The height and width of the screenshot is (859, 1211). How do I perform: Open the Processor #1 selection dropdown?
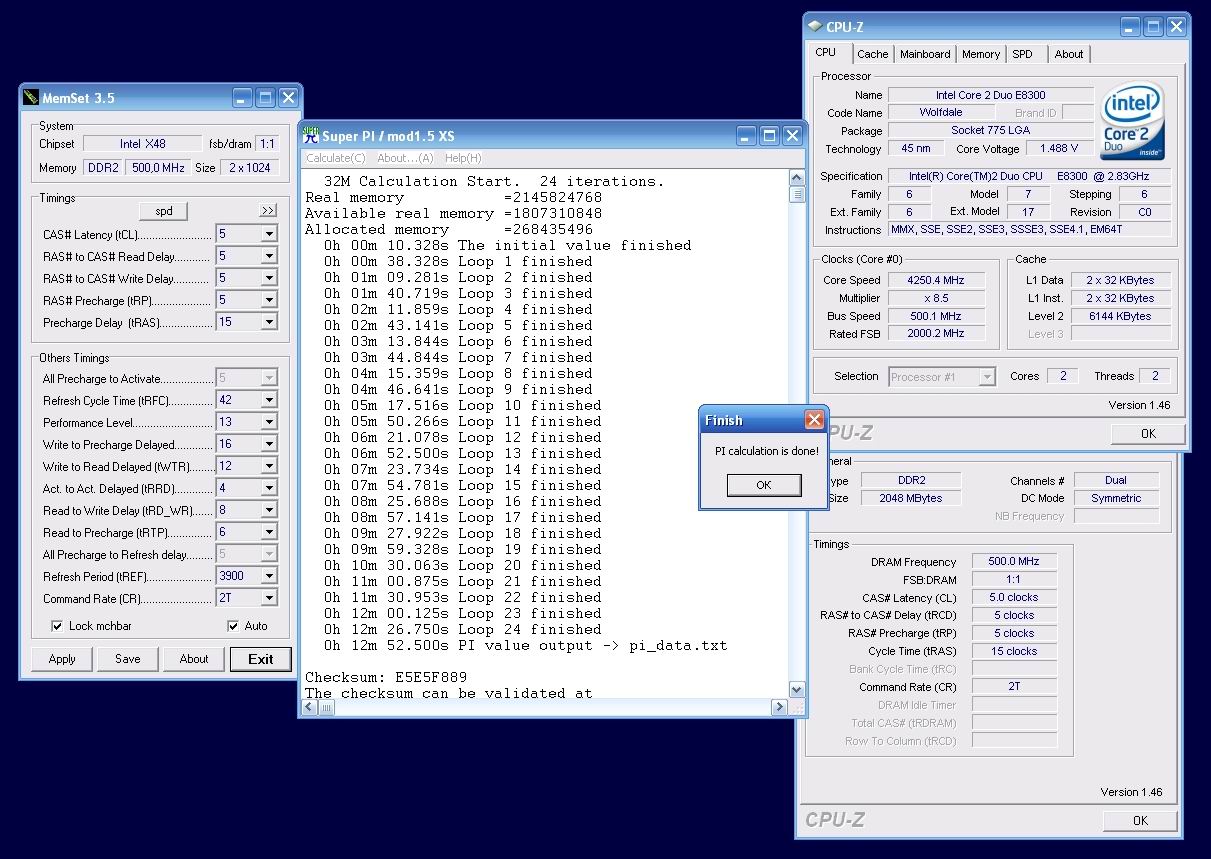(987, 377)
